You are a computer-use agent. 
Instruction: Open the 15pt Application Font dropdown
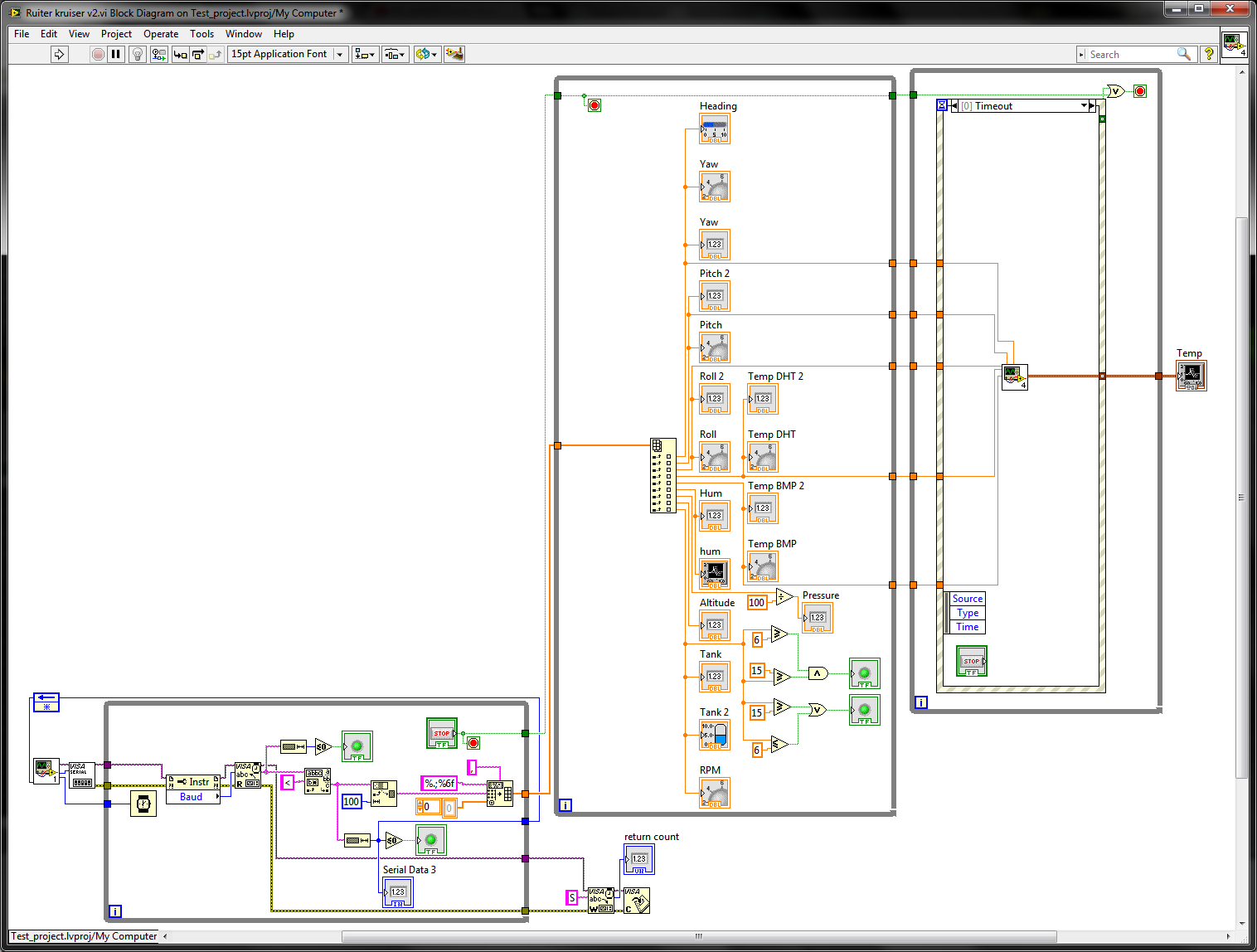click(287, 54)
